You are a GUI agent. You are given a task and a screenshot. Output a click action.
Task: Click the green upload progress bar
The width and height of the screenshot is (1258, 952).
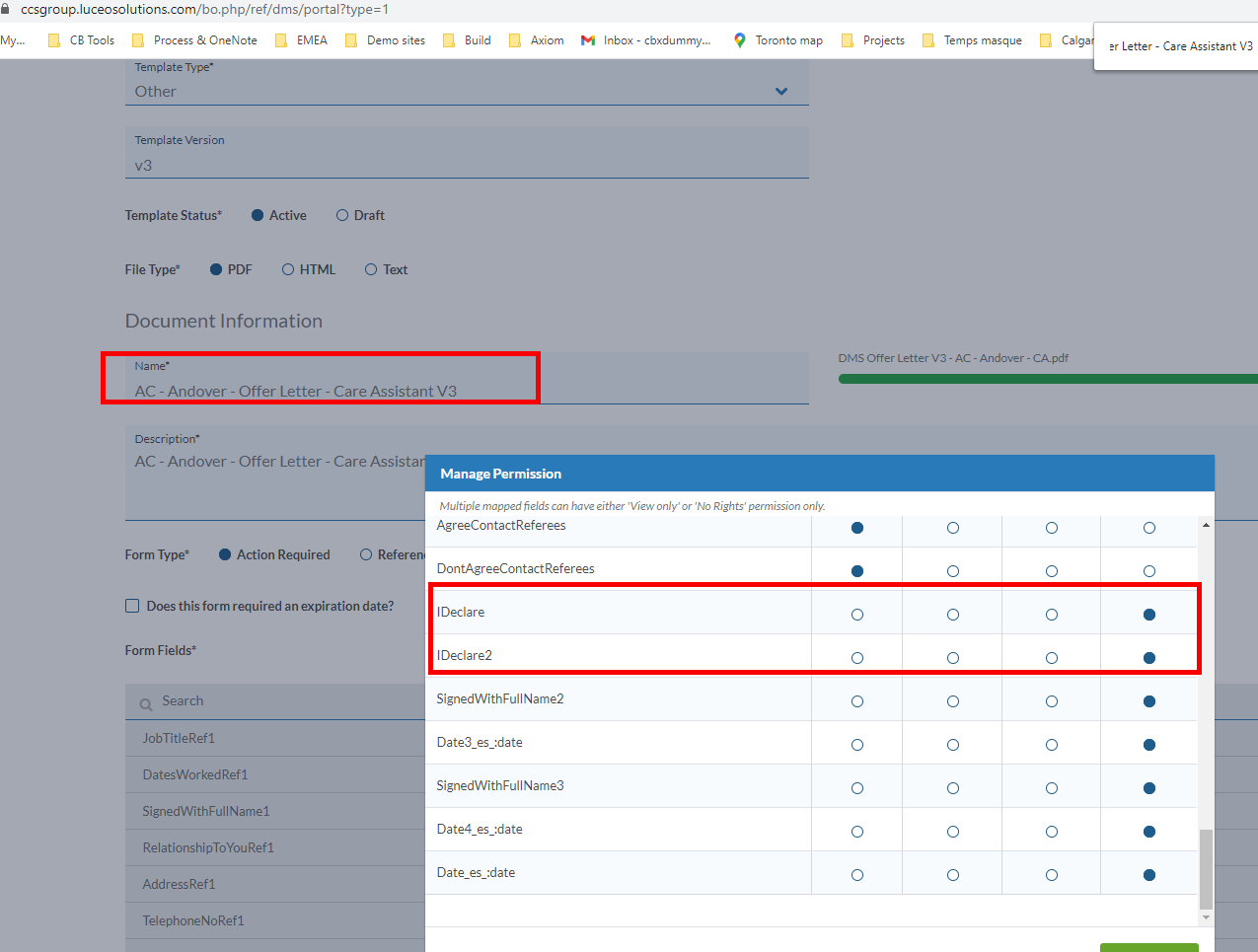[x=1048, y=379]
